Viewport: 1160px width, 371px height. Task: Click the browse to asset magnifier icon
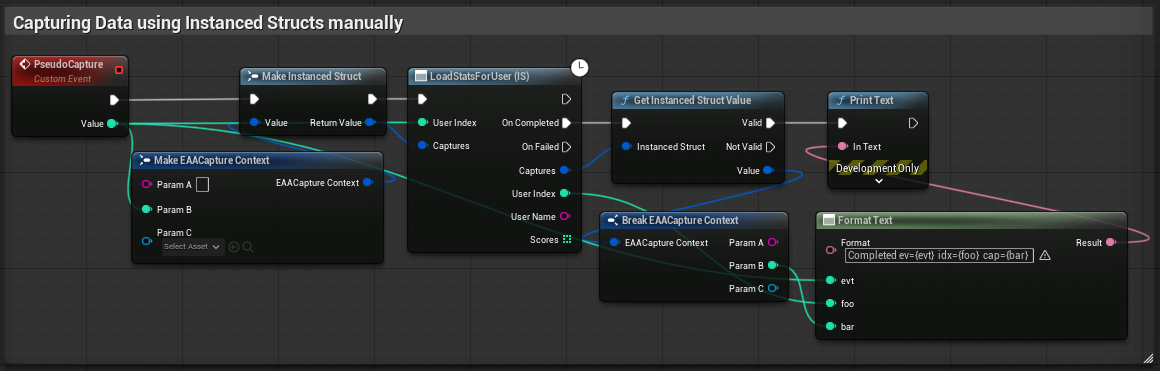click(x=248, y=247)
